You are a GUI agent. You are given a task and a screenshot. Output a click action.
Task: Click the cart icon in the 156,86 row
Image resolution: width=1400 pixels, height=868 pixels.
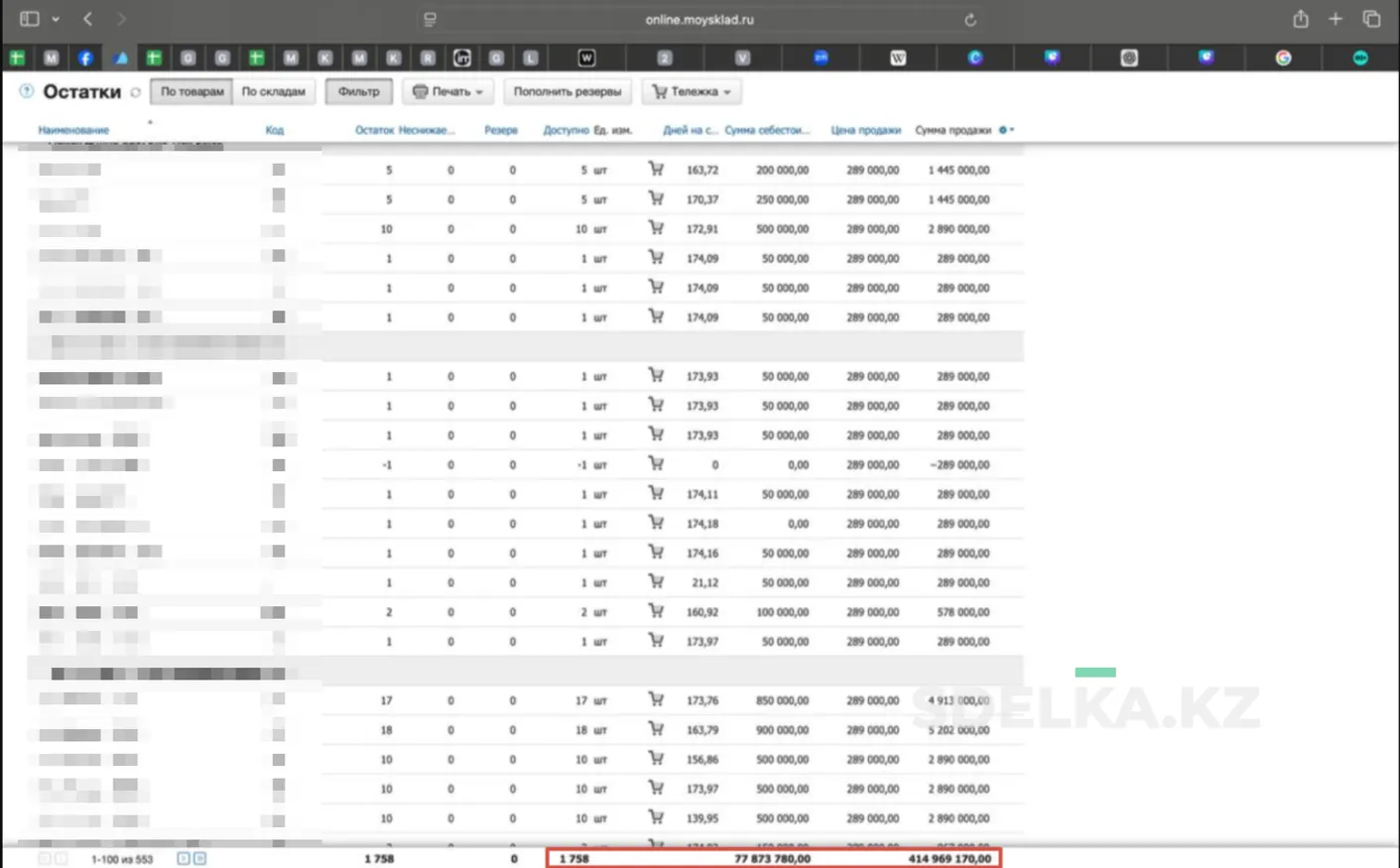click(656, 759)
